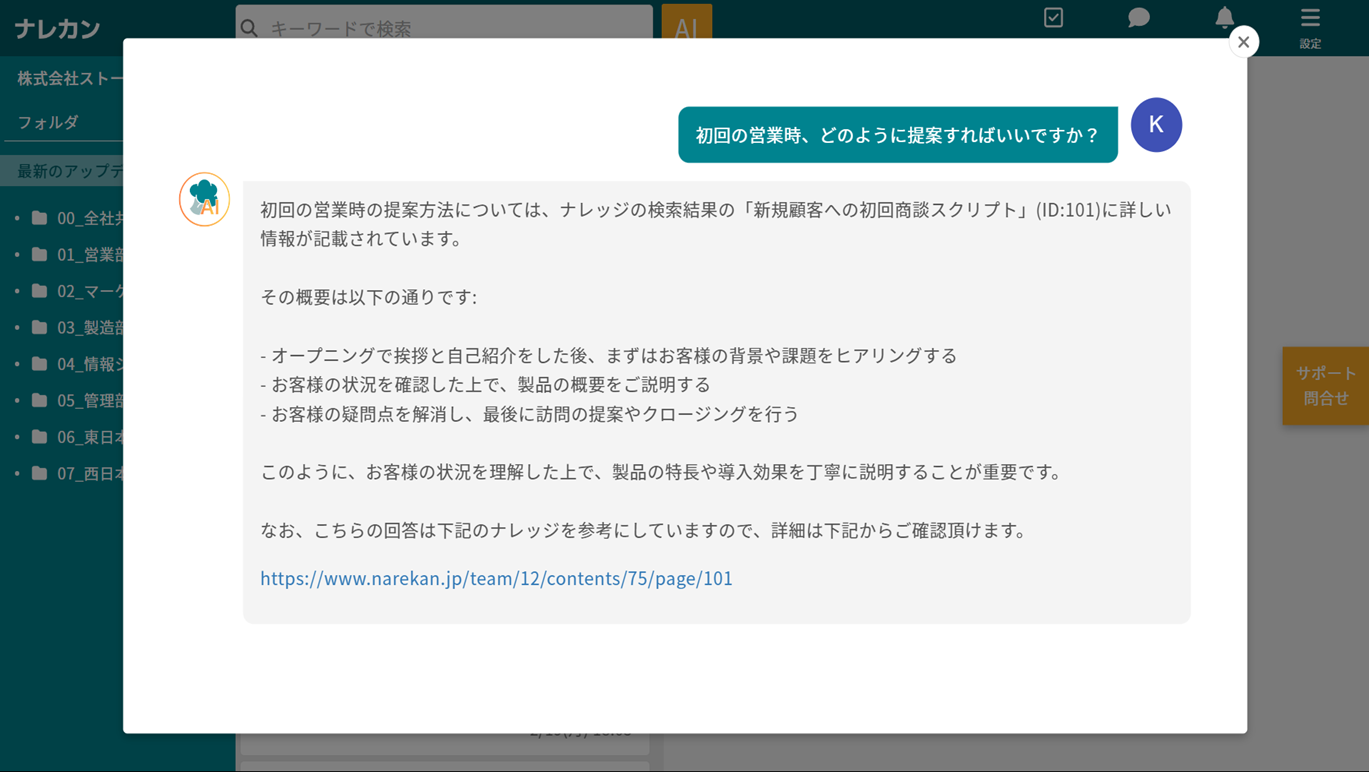
Task: Open the notifications bell icon
Action: 1224,17
